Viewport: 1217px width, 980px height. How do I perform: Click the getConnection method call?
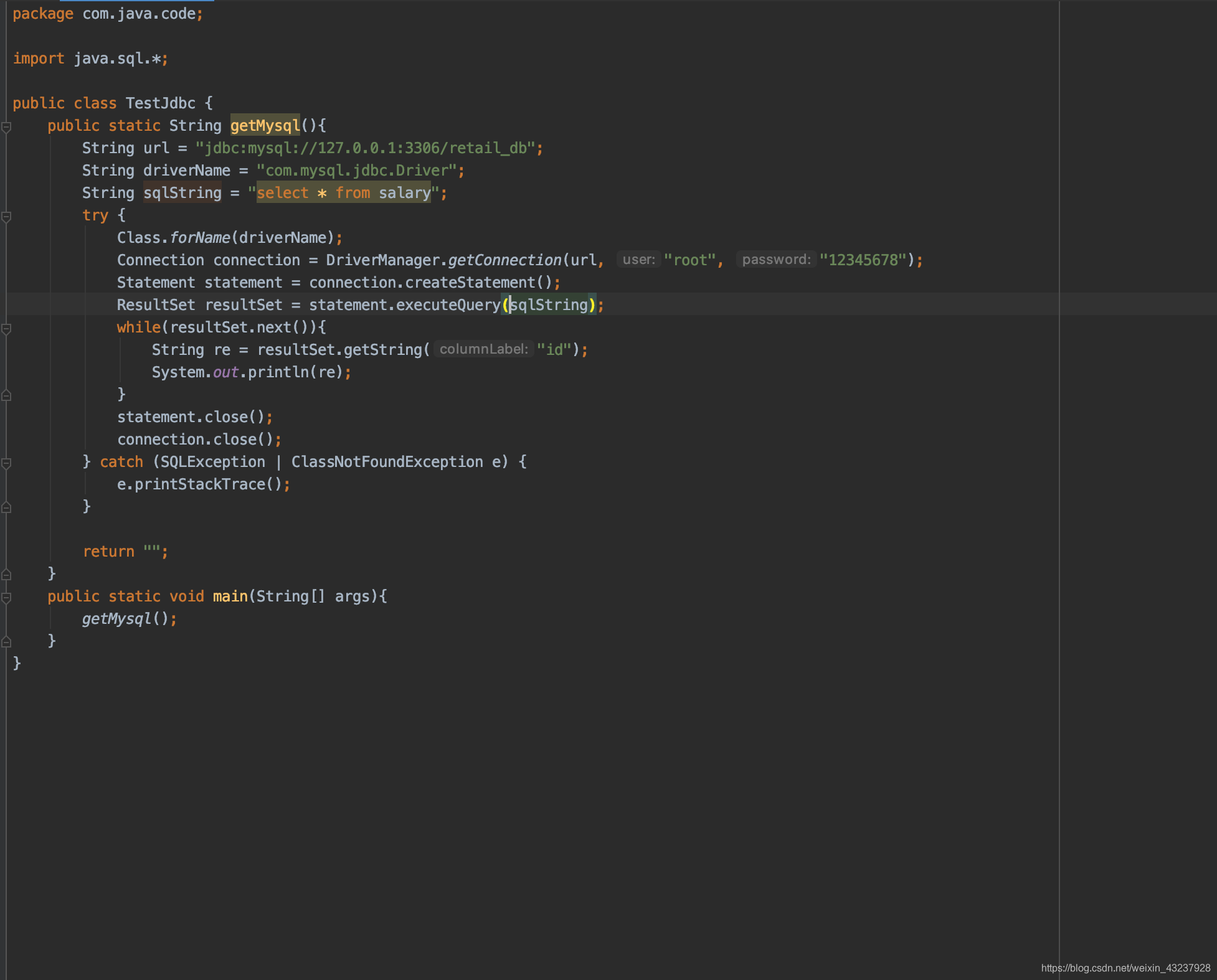point(505,260)
